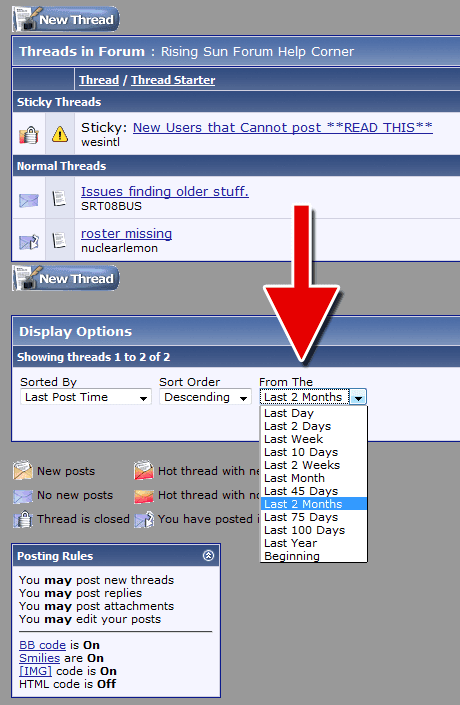
Task: Click thread starter name SRT08BUS
Action: (x=111, y=206)
